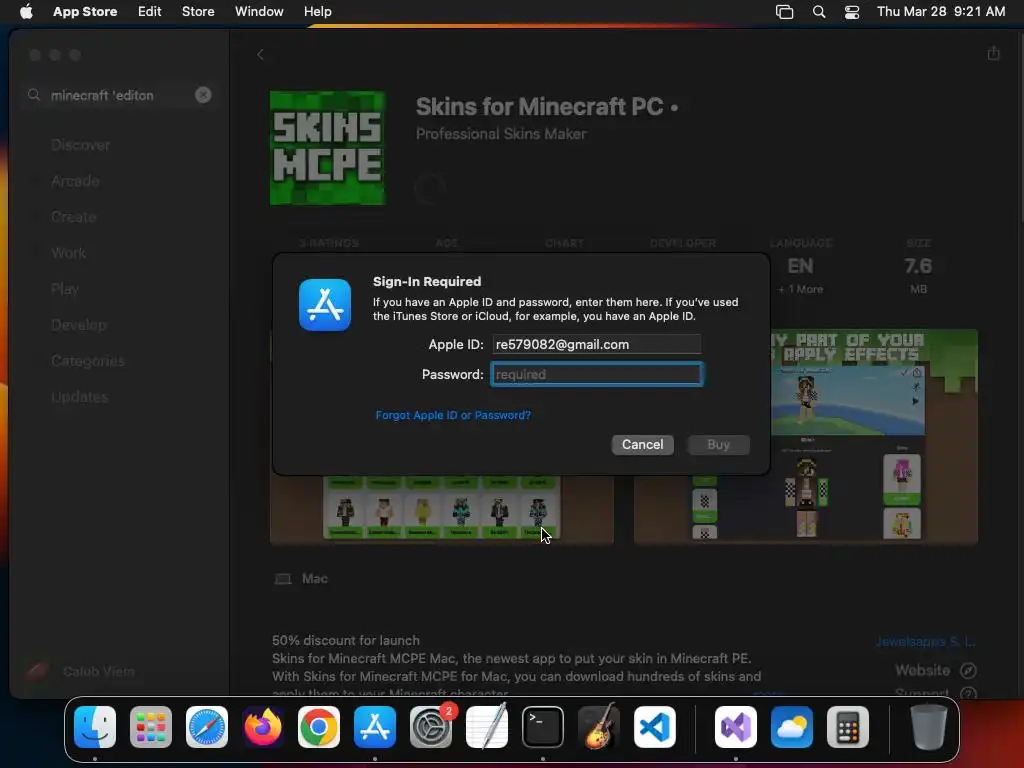Open Finder from the dock
The width and height of the screenshot is (1024, 768).
click(x=95, y=727)
